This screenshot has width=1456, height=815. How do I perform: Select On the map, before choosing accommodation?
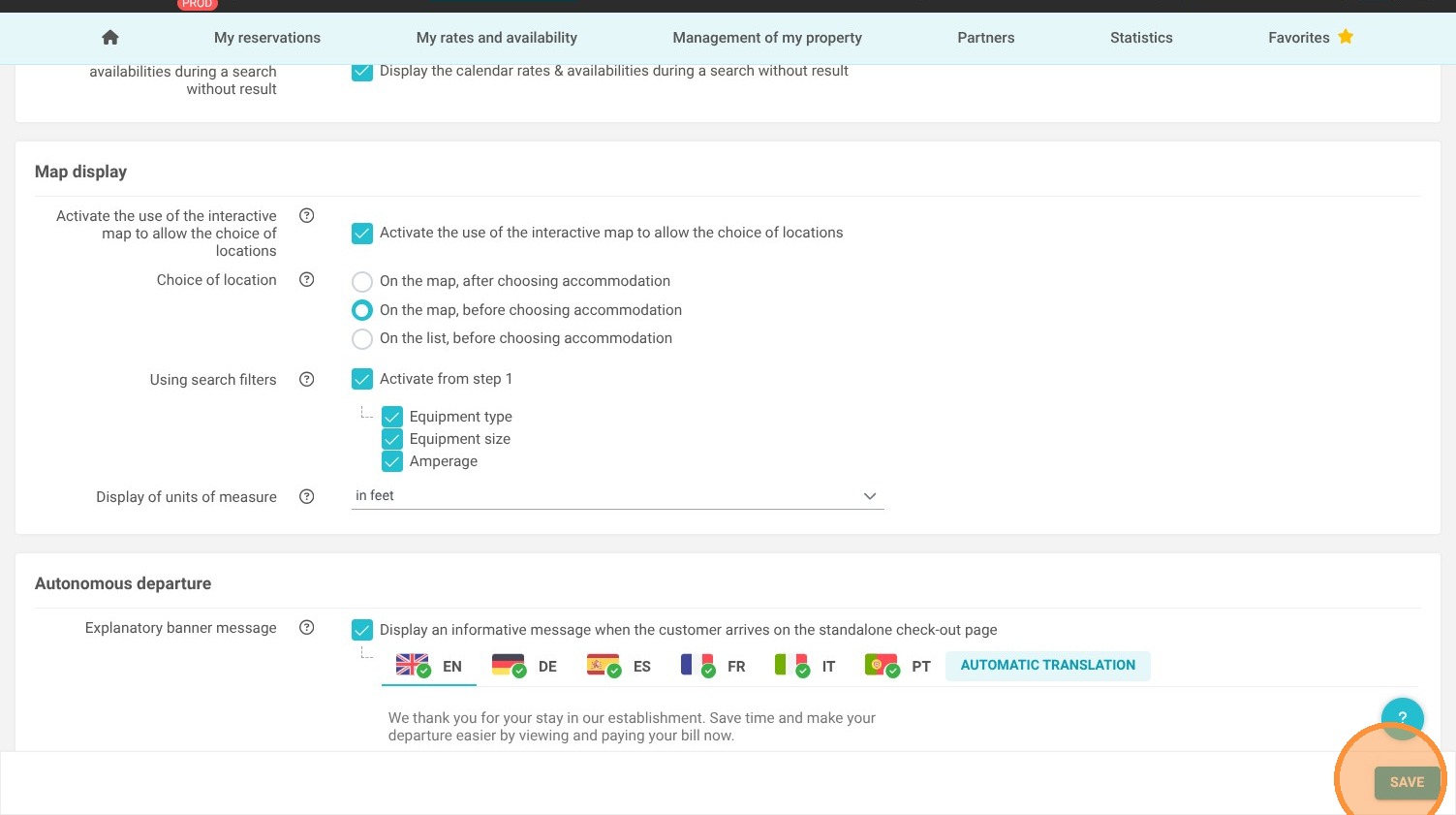(x=362, y=310)
